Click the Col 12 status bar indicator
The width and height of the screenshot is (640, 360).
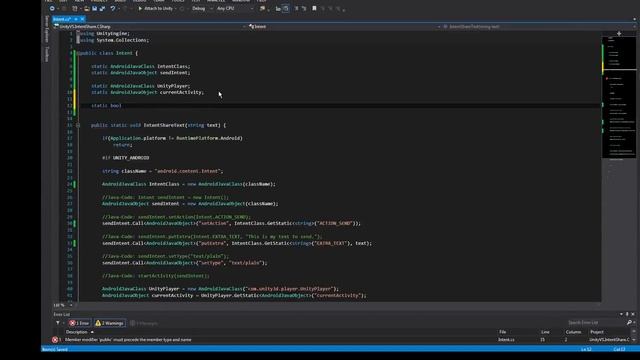pos(619,349)
